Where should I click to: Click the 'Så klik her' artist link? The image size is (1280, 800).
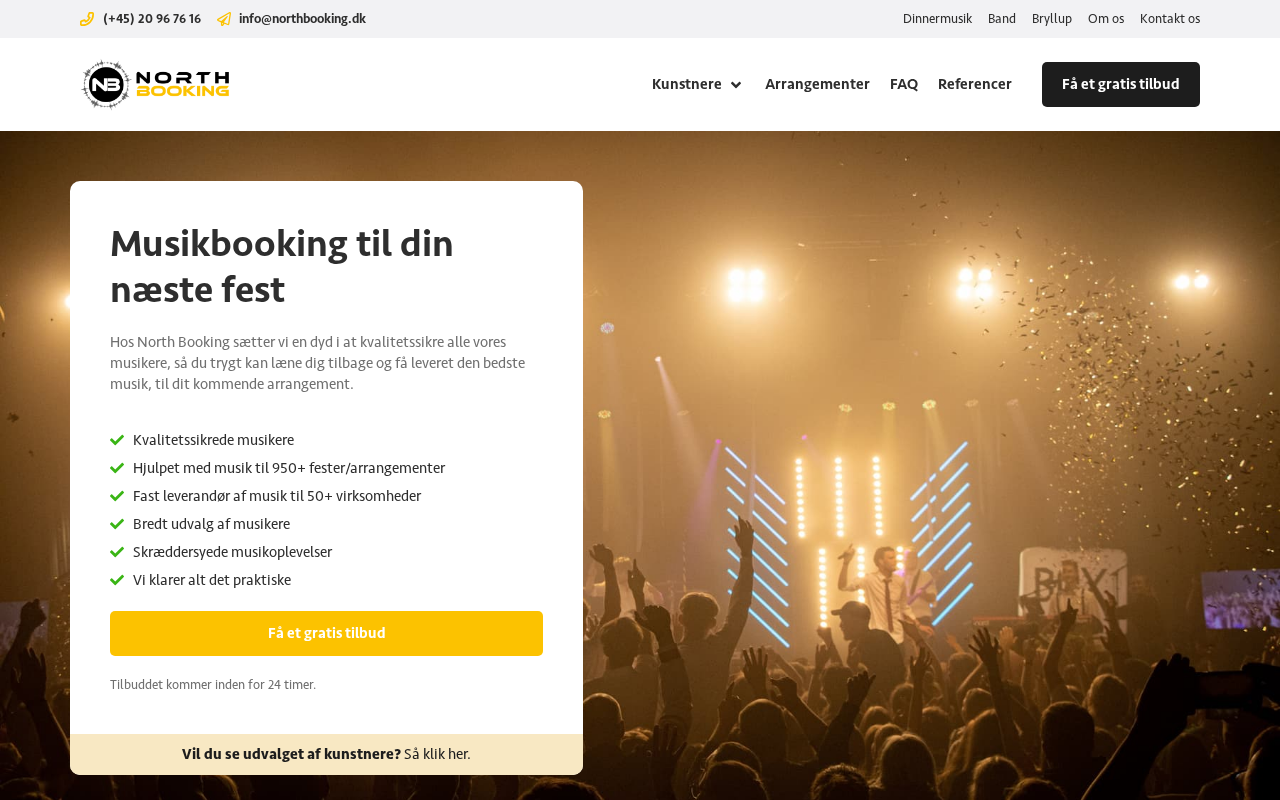click(437, 754)
